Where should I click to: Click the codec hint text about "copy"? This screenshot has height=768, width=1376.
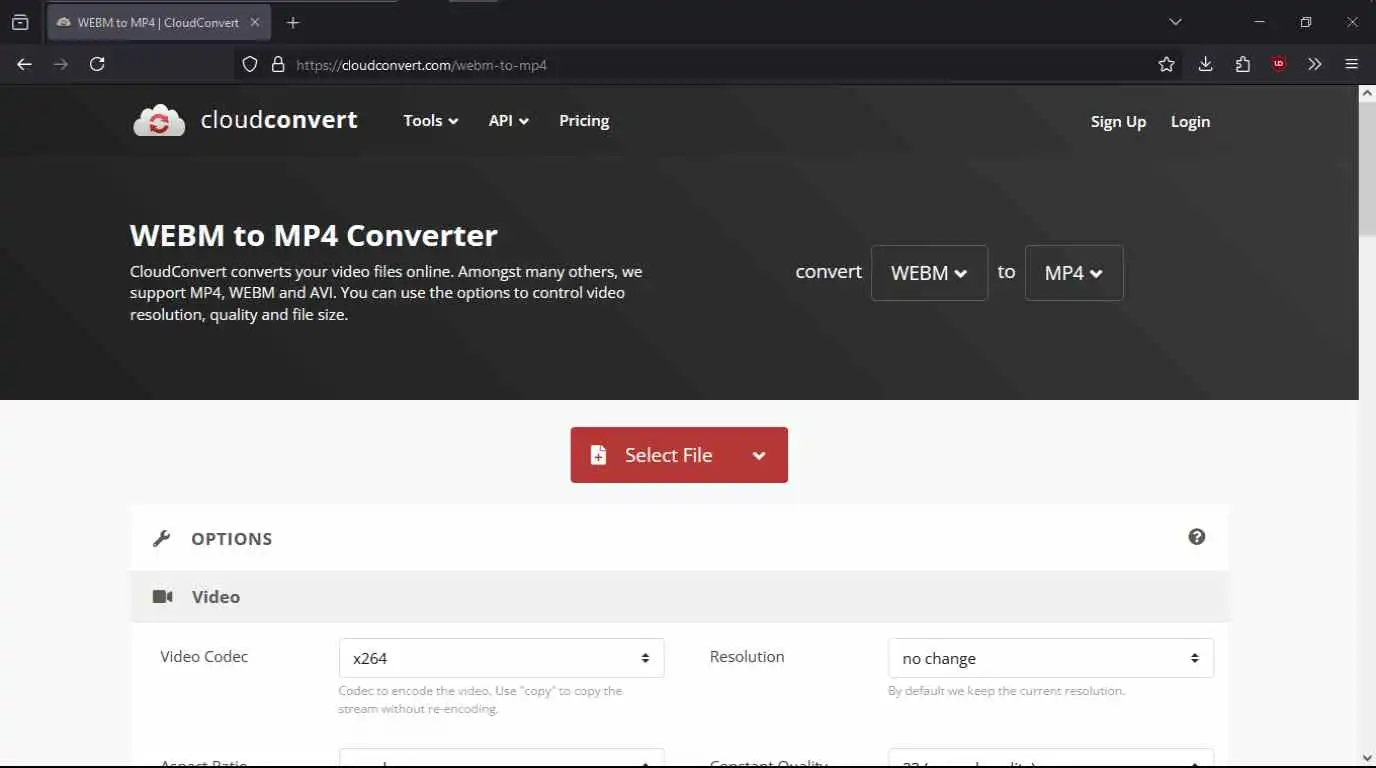point(481,700)
